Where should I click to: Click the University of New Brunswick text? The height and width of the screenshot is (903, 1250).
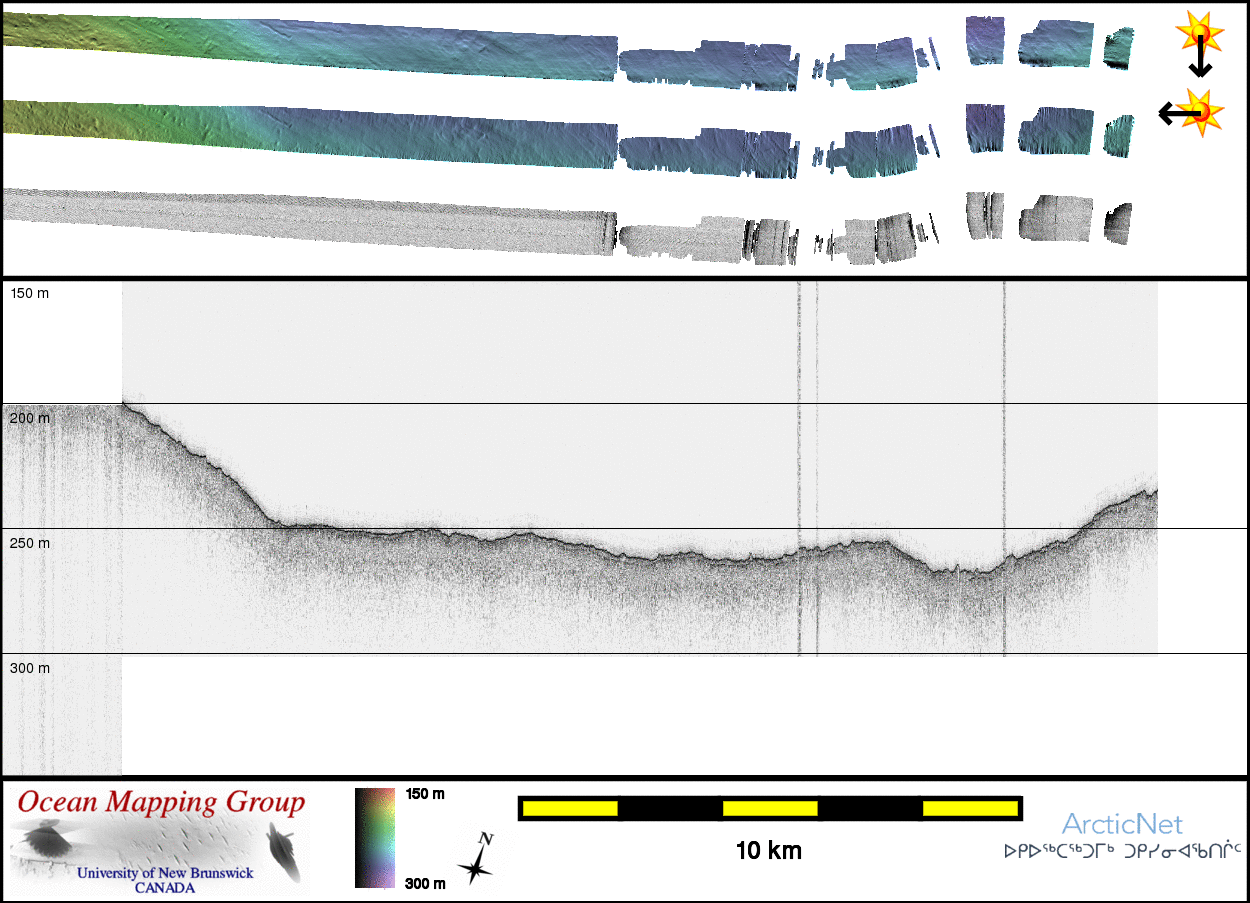tap(166, 873)
